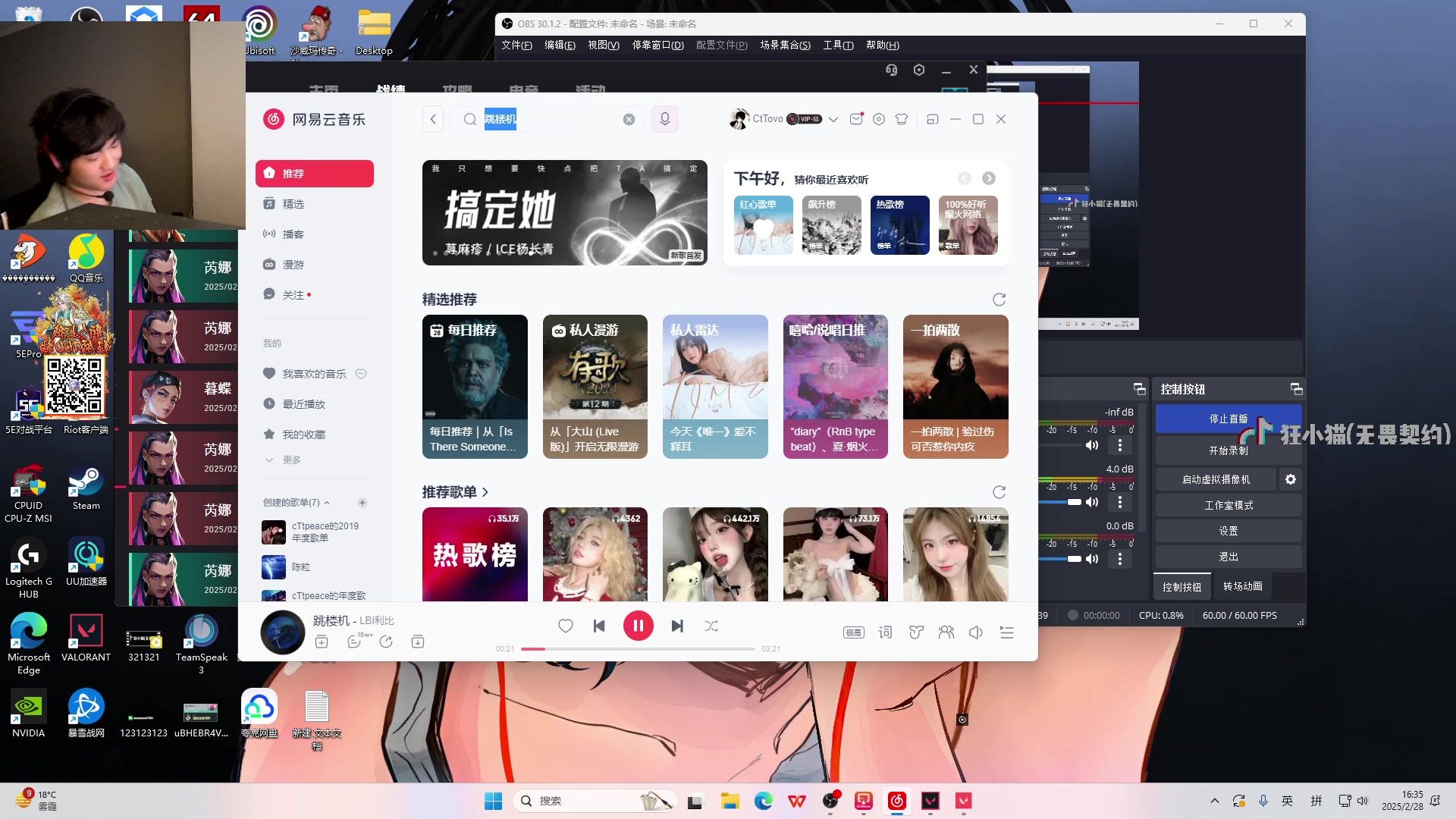
Task: Pause playback with the red button
Action: [639, 626]
